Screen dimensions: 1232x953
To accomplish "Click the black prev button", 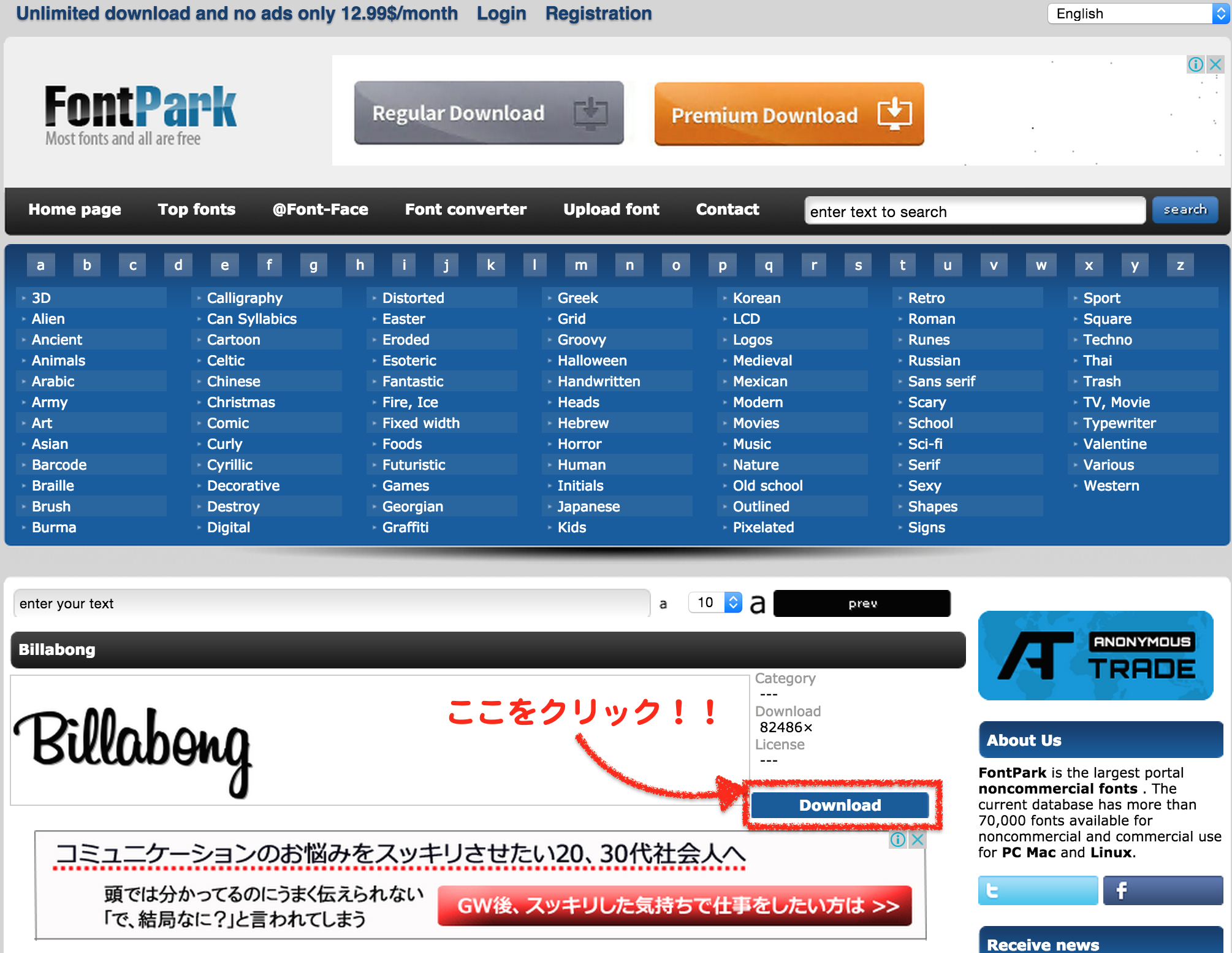I will click(862, 603).
